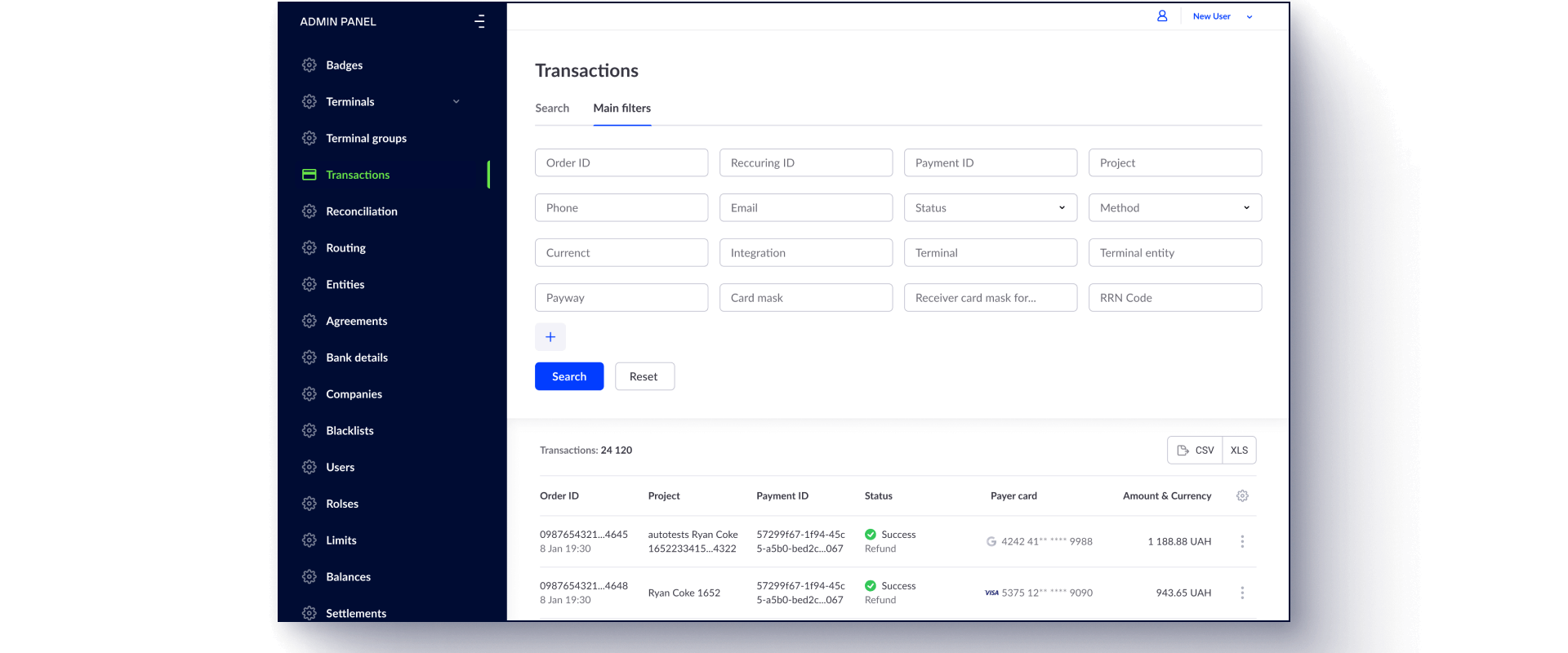1568x653 pixels.
Task: Click the Transactions card icon in sidebar
Action: pyautogui.click(x=309, y=175)
